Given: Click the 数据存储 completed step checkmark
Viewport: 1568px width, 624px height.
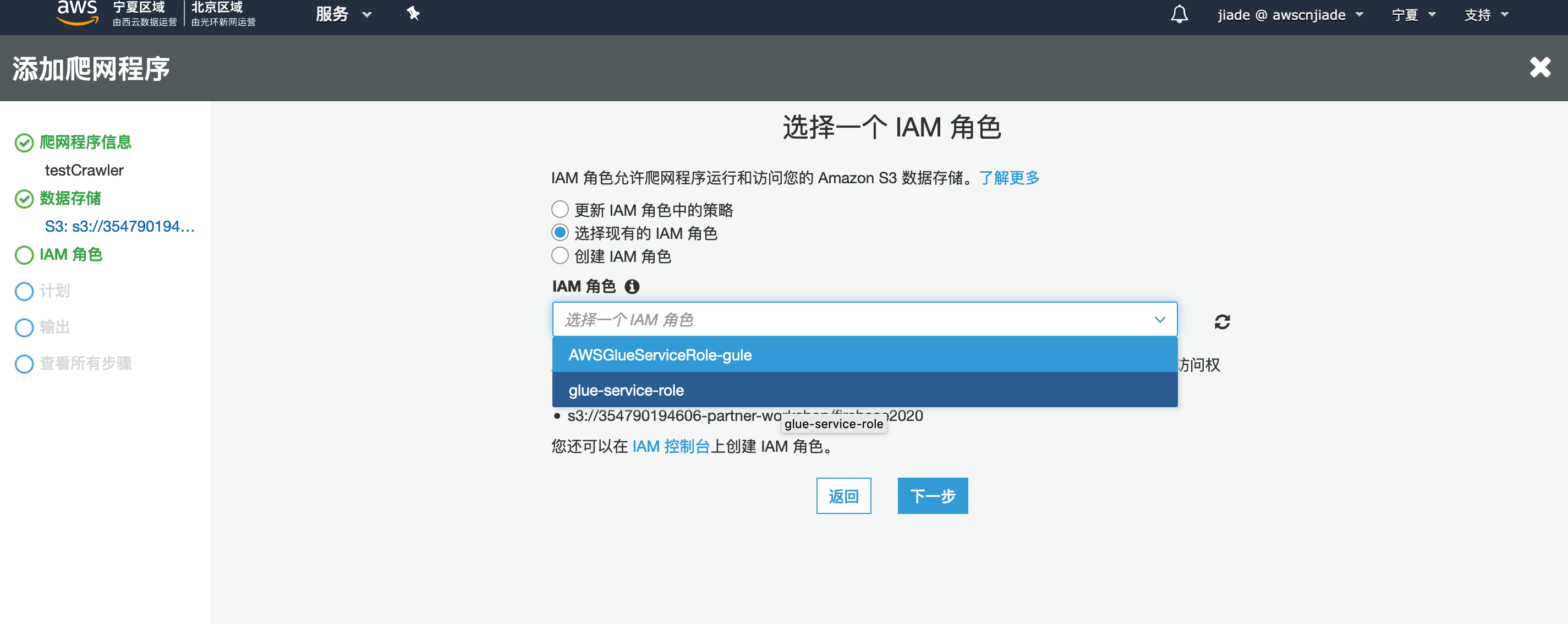Looking at the screenshot, I should coord(24,199).
